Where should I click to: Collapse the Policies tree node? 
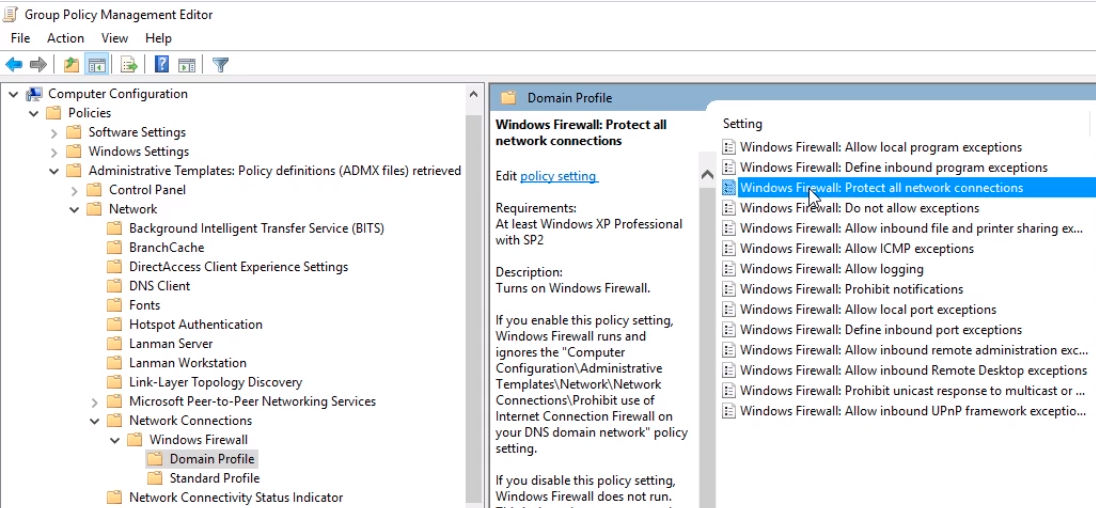point(34,113)
